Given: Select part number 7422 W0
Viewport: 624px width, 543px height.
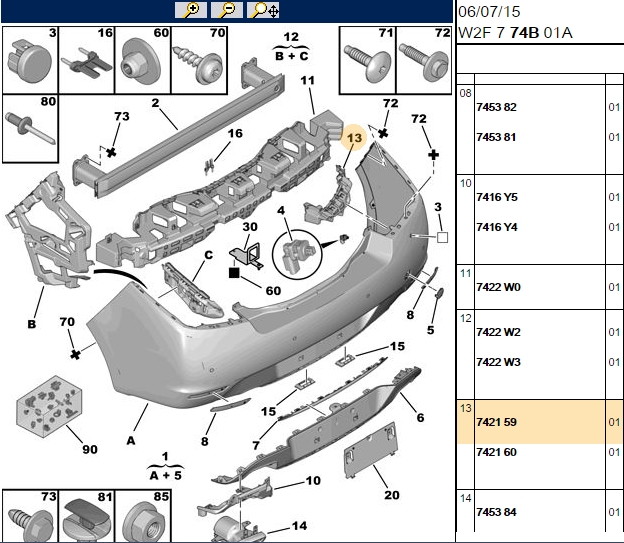Looking at the screenshot, I should (x=498, y=287).
